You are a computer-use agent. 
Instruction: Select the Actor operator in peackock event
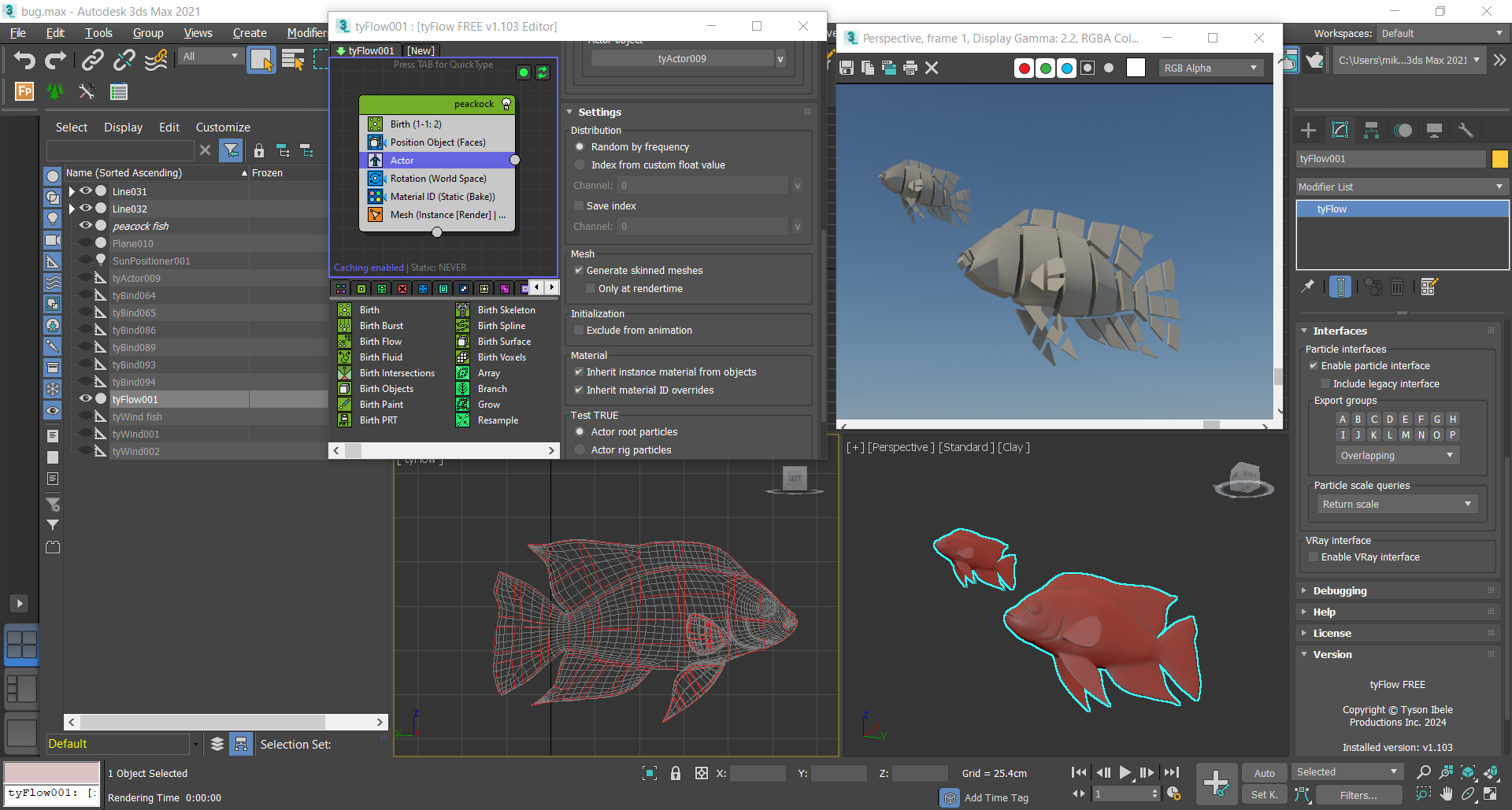[437, 160]
